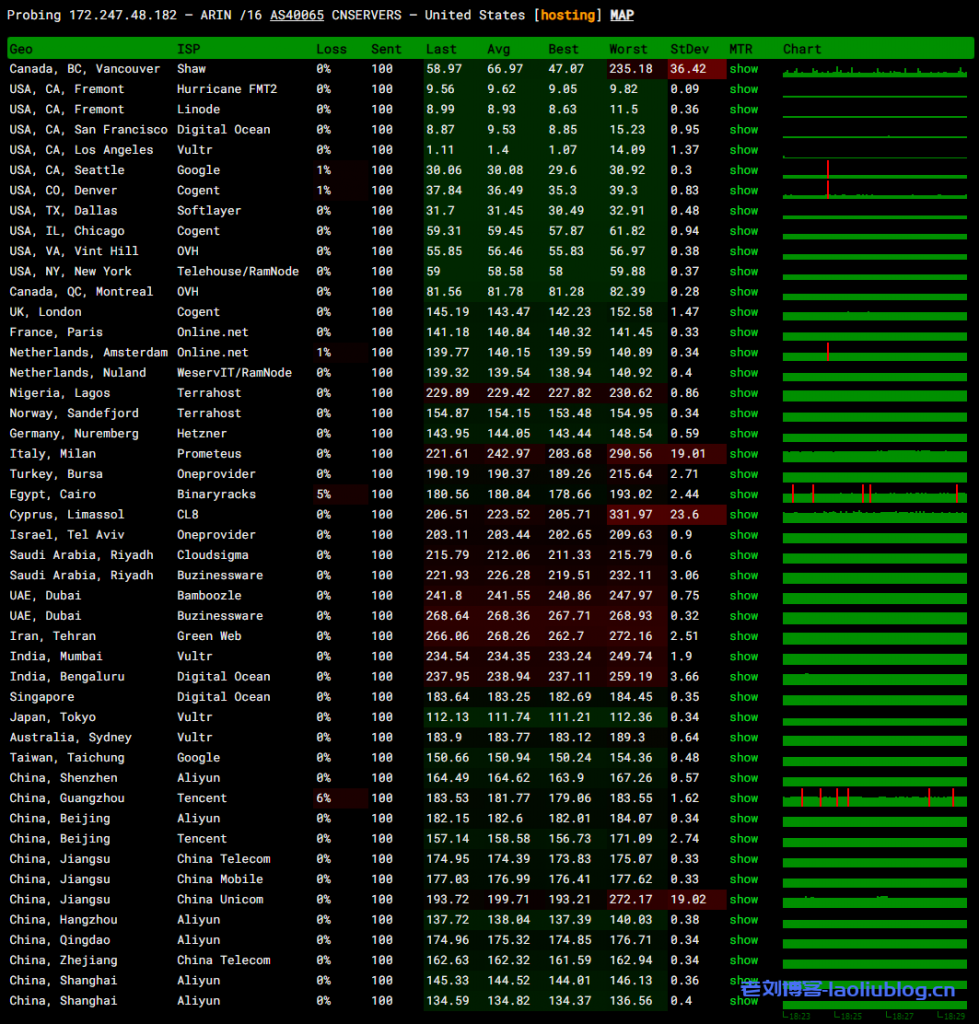Image resolution: width=979 pixels, height=1024 pixels.
Task: Click the latency chart for Egypt Cairo
Action: [x=876, y=494]
